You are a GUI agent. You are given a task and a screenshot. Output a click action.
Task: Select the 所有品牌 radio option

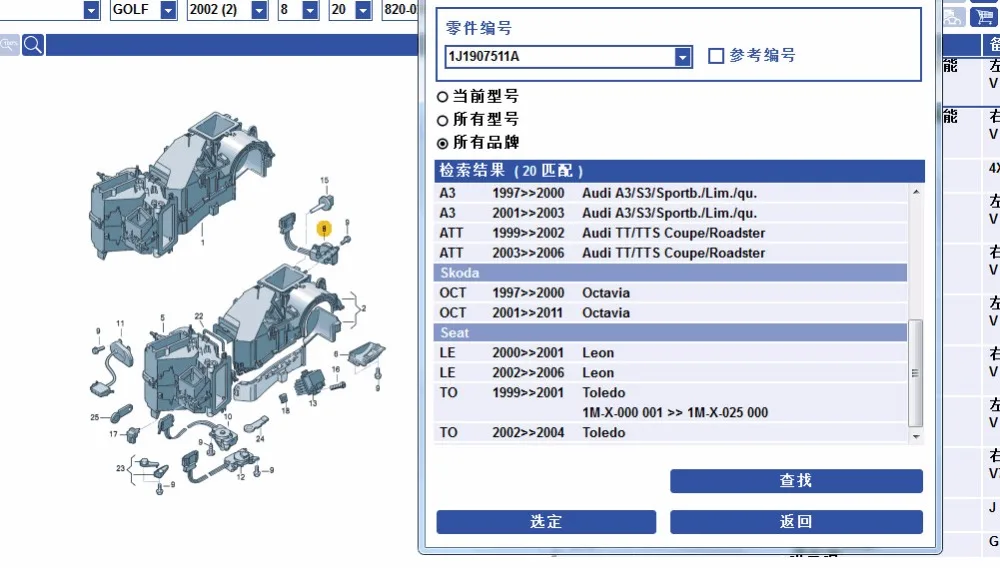tap(442, 143)
